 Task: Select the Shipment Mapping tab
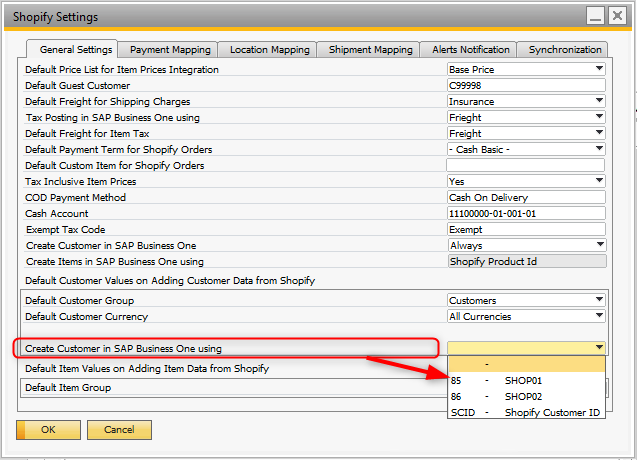(372, 49)
